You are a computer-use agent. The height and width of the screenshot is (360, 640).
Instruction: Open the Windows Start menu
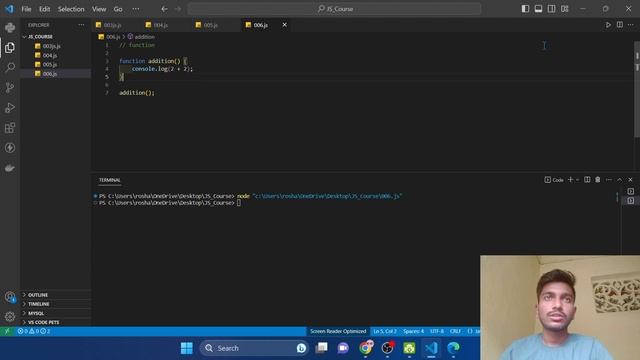click(187, 348)
